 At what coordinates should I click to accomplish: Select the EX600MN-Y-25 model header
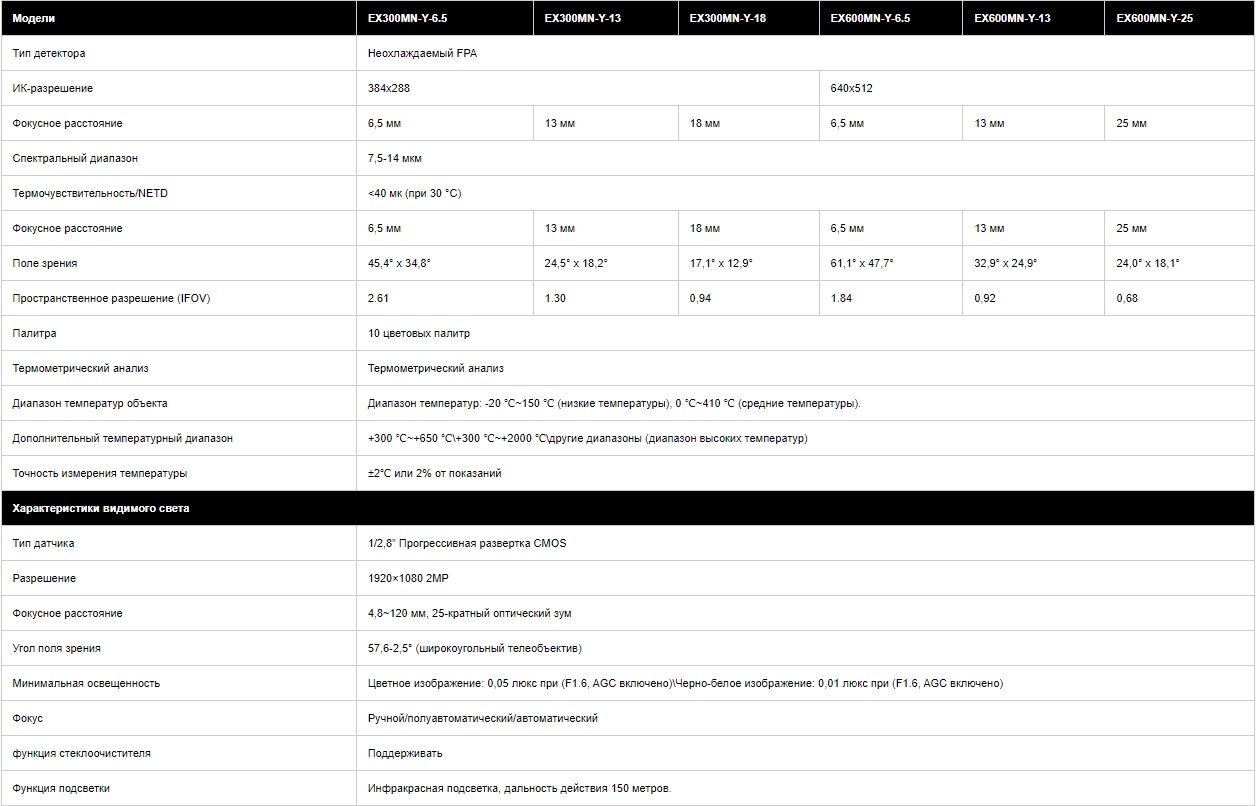(x=1154, y=18)
